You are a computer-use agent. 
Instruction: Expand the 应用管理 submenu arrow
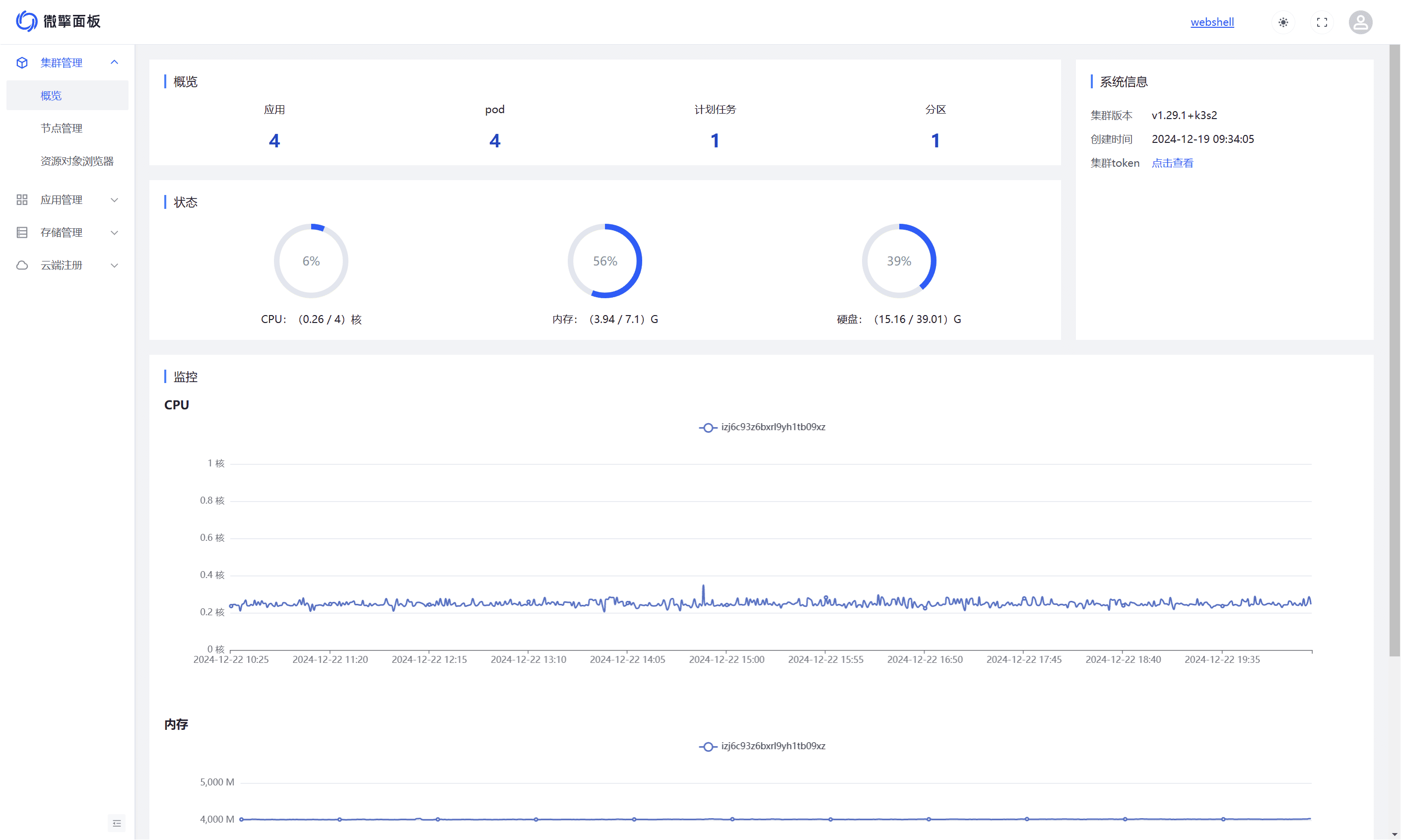coord(114,200)
